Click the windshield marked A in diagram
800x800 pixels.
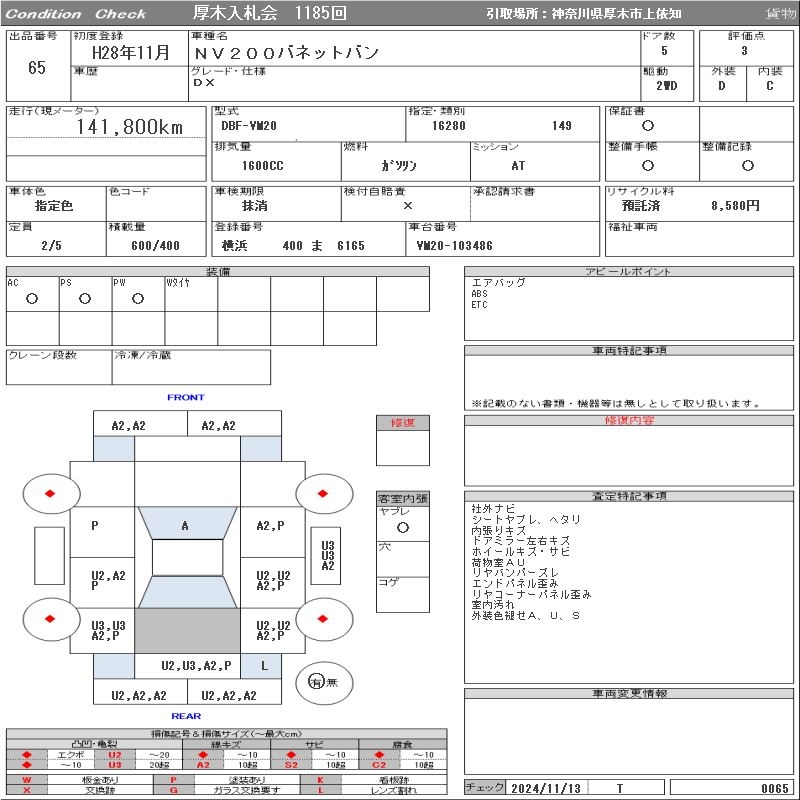(x=185, y=525)
